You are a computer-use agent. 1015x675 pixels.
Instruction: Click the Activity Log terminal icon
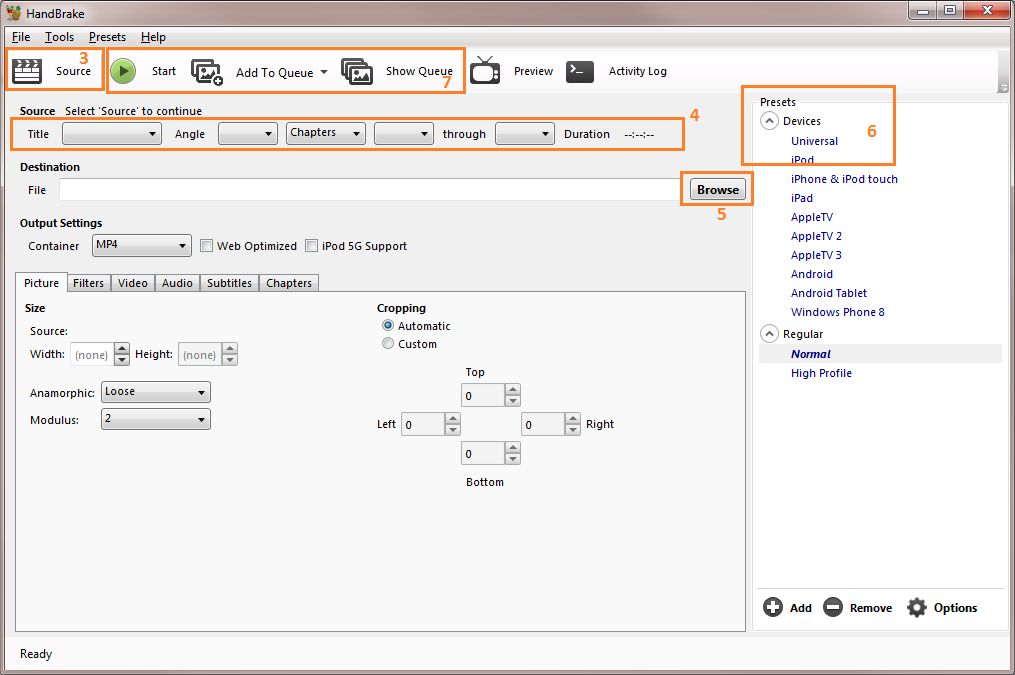pos(579,71)
